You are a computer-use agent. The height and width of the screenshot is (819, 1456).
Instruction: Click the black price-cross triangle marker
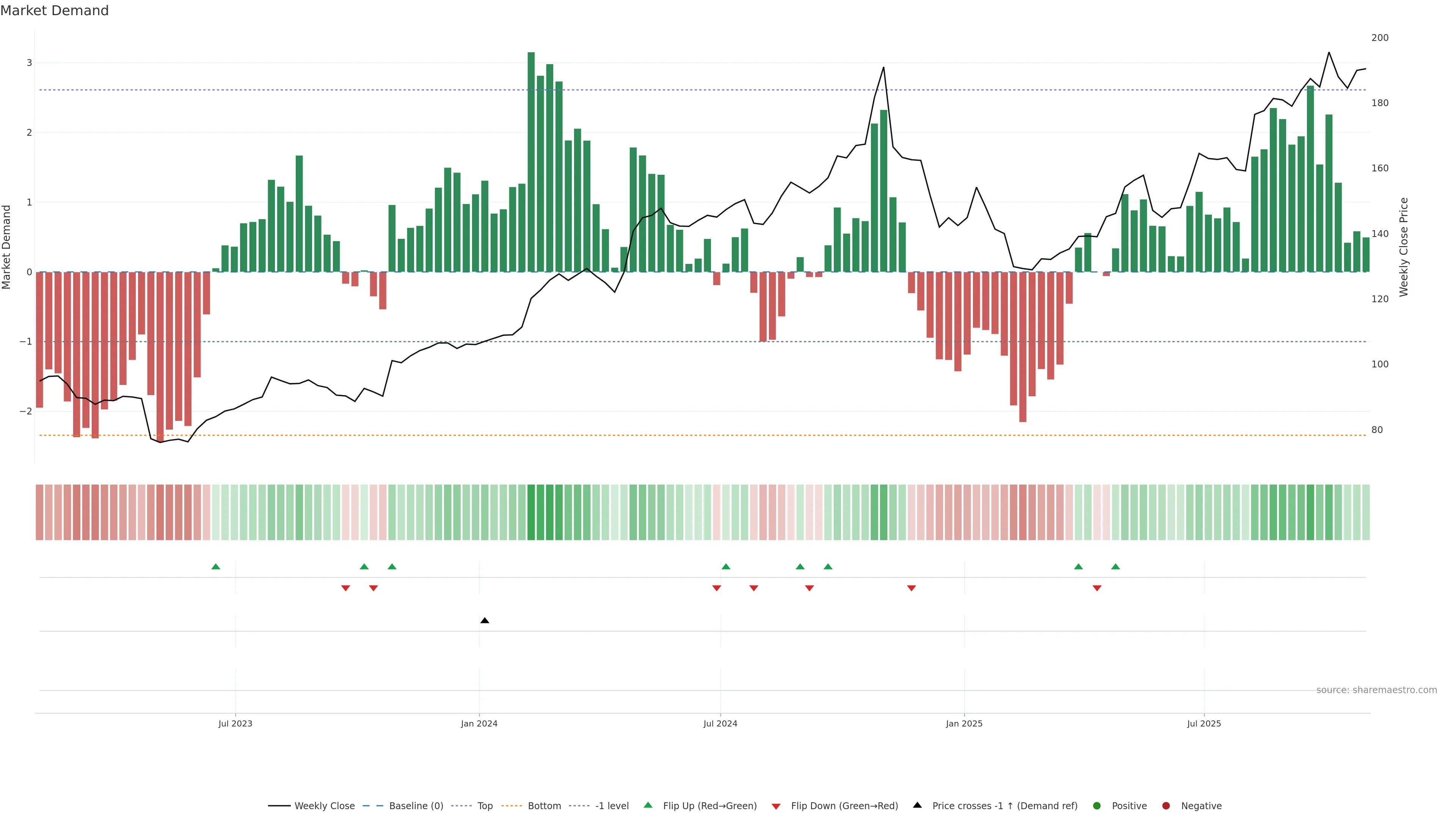coord(485,621)
